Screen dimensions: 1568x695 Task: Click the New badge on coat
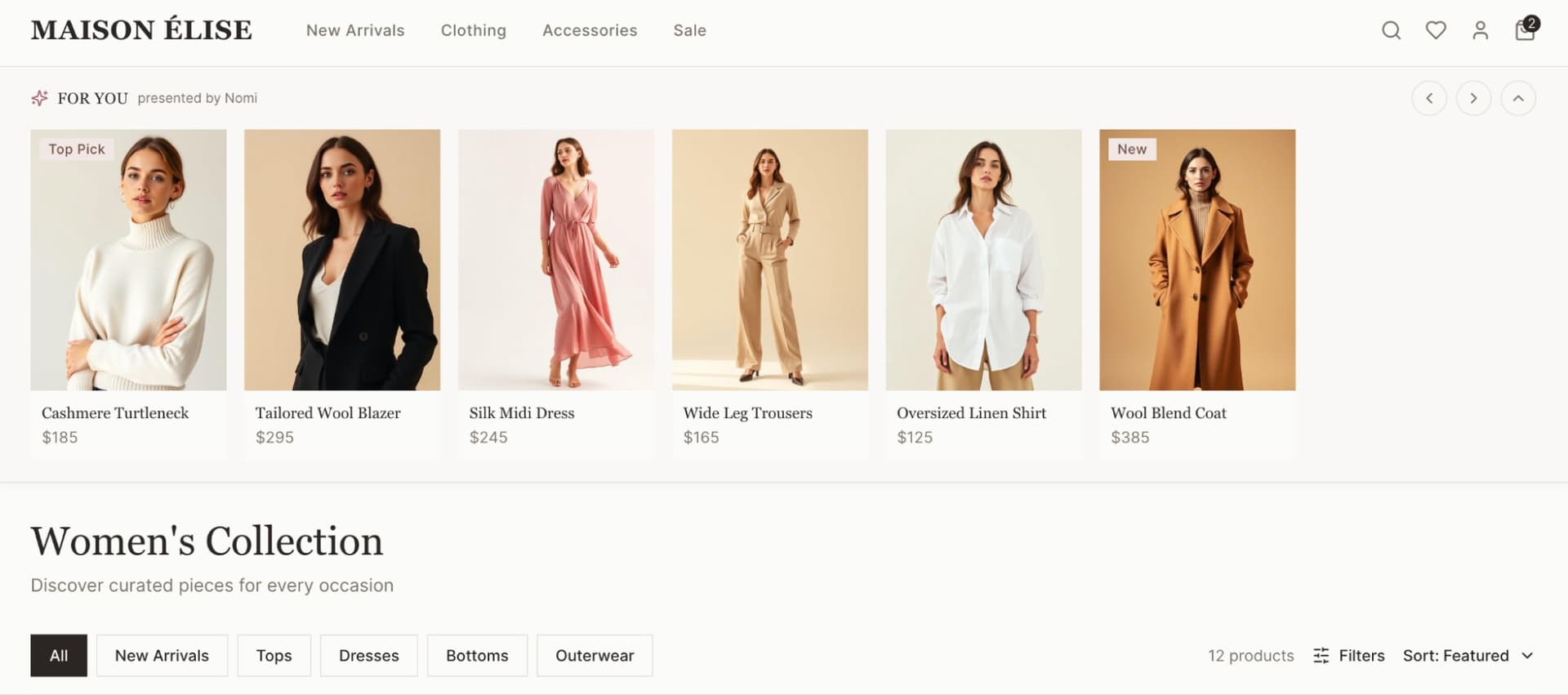click(1132, 149)
